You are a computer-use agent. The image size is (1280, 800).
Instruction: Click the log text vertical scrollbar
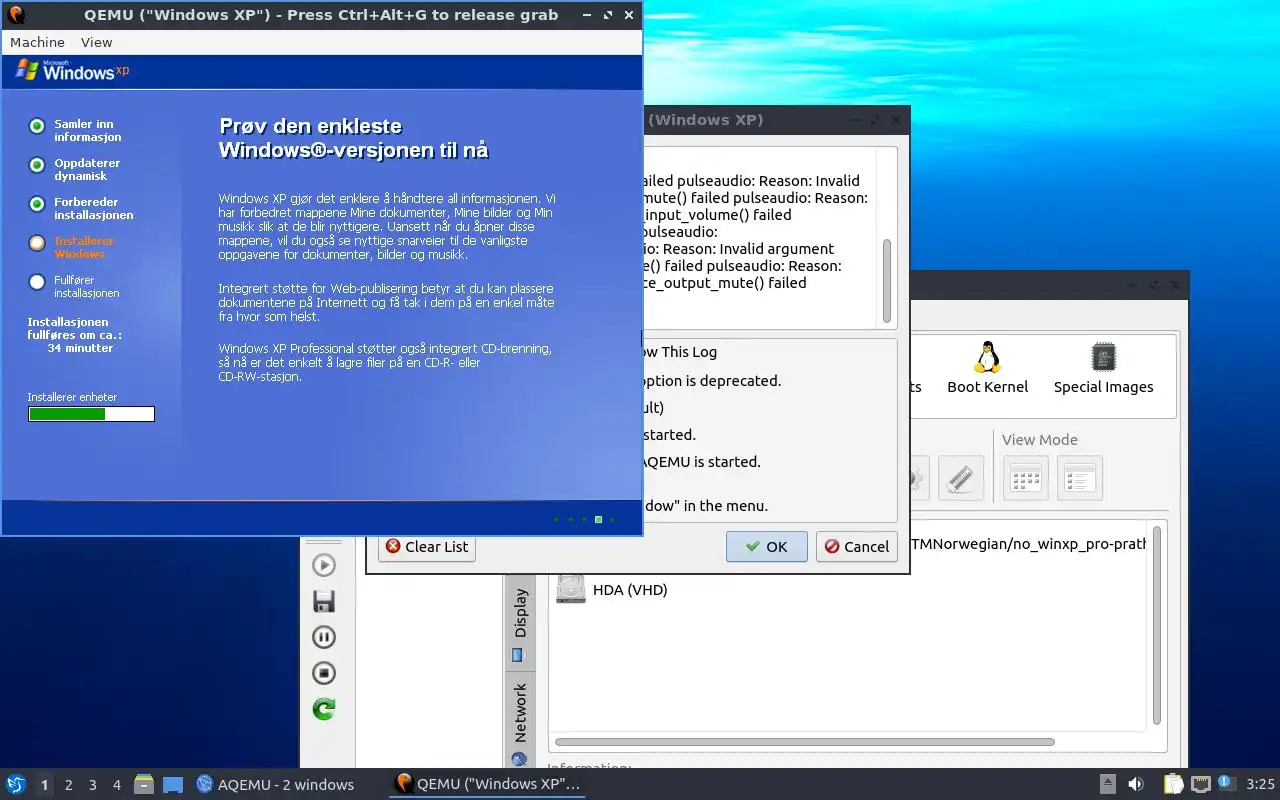886,281
